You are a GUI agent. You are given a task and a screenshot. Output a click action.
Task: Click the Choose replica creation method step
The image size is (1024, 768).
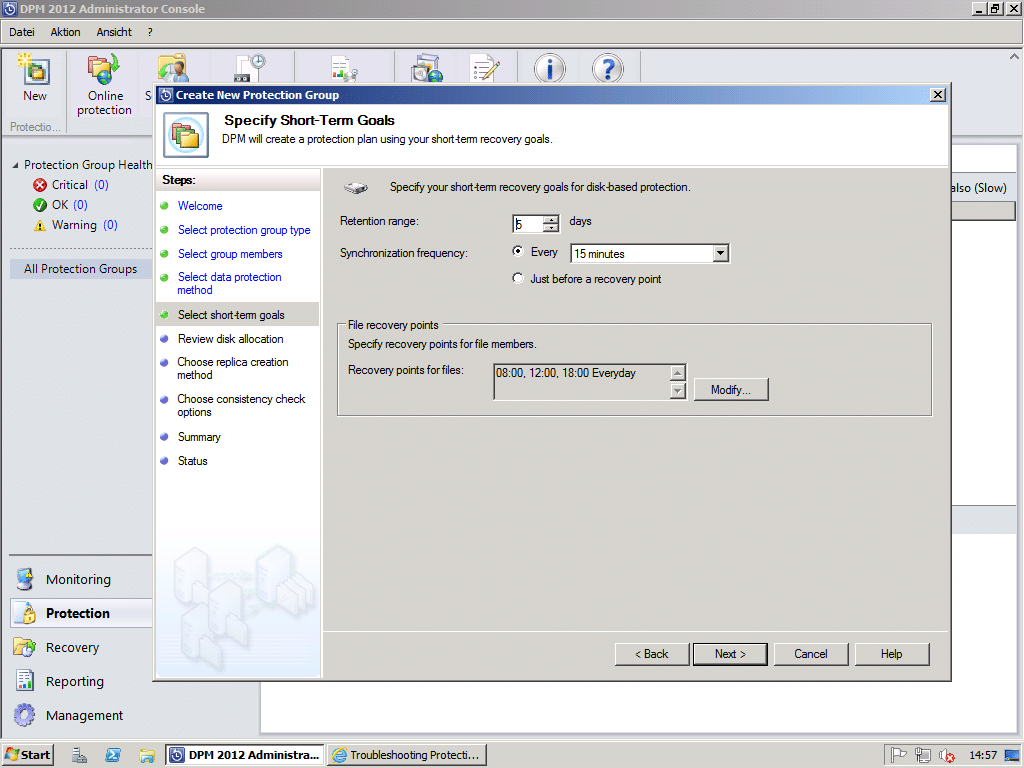click(x=232, y=368)
